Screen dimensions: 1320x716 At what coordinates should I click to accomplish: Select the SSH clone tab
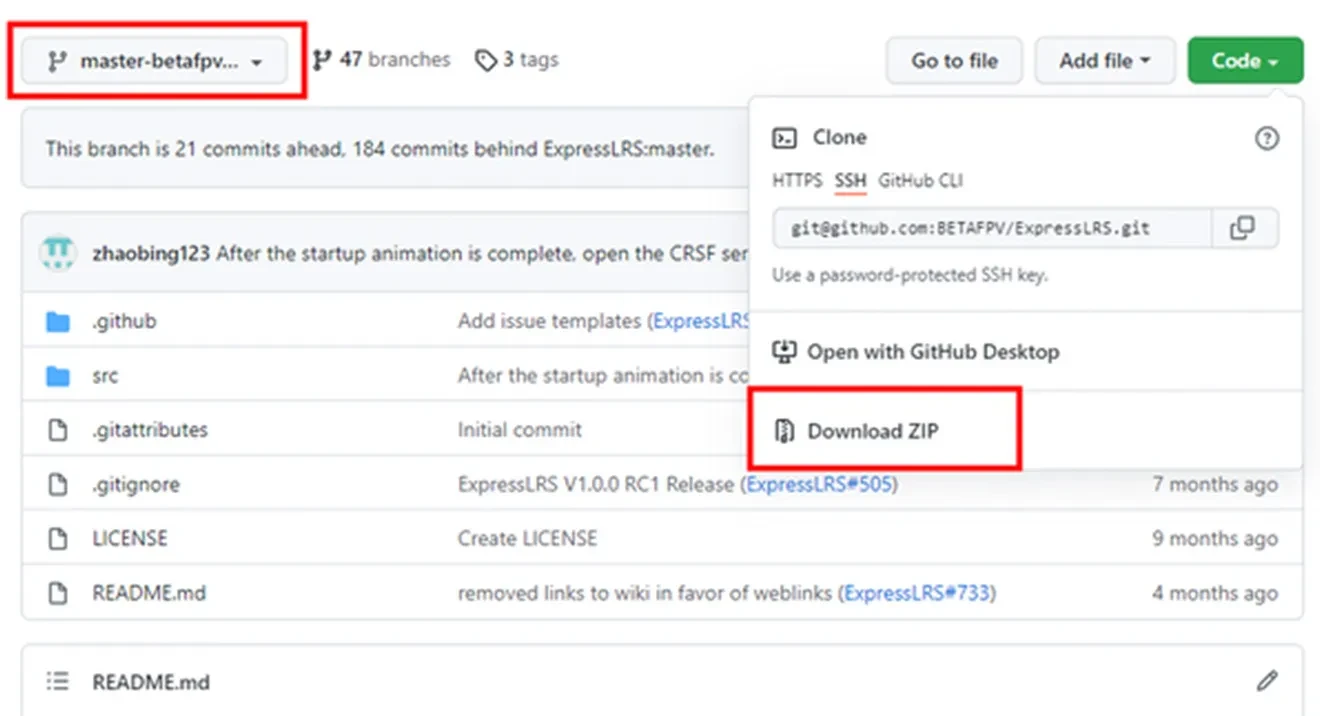(851, 181)
